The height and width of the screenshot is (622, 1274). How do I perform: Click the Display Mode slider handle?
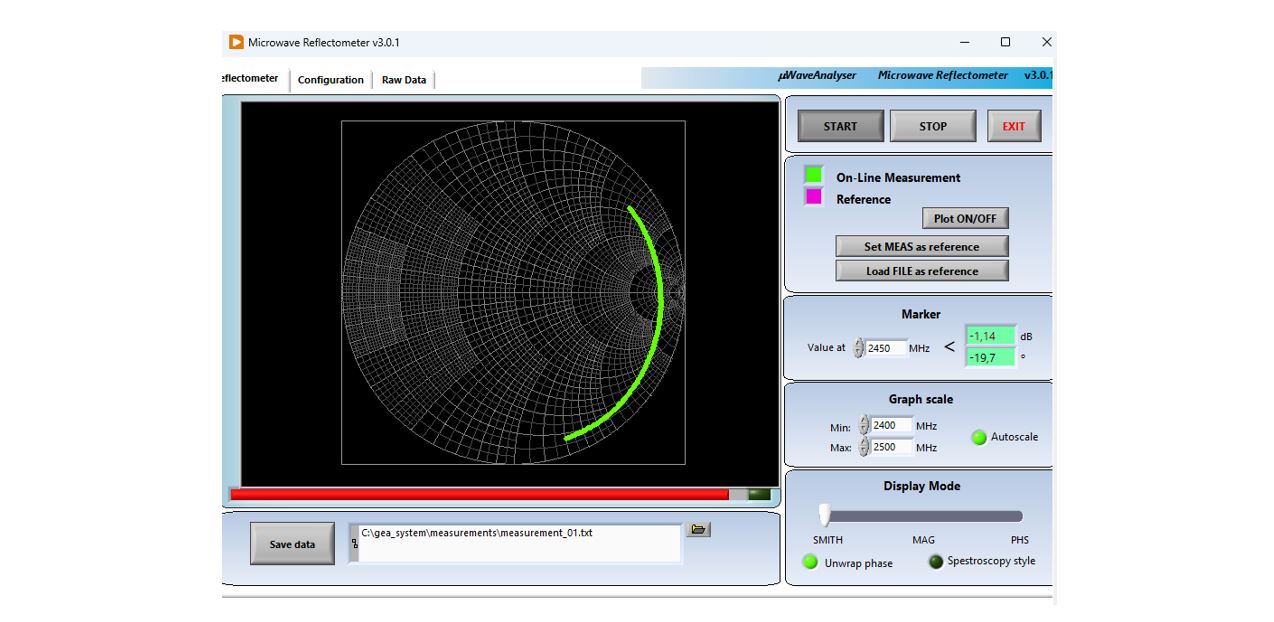pos(824,514)
